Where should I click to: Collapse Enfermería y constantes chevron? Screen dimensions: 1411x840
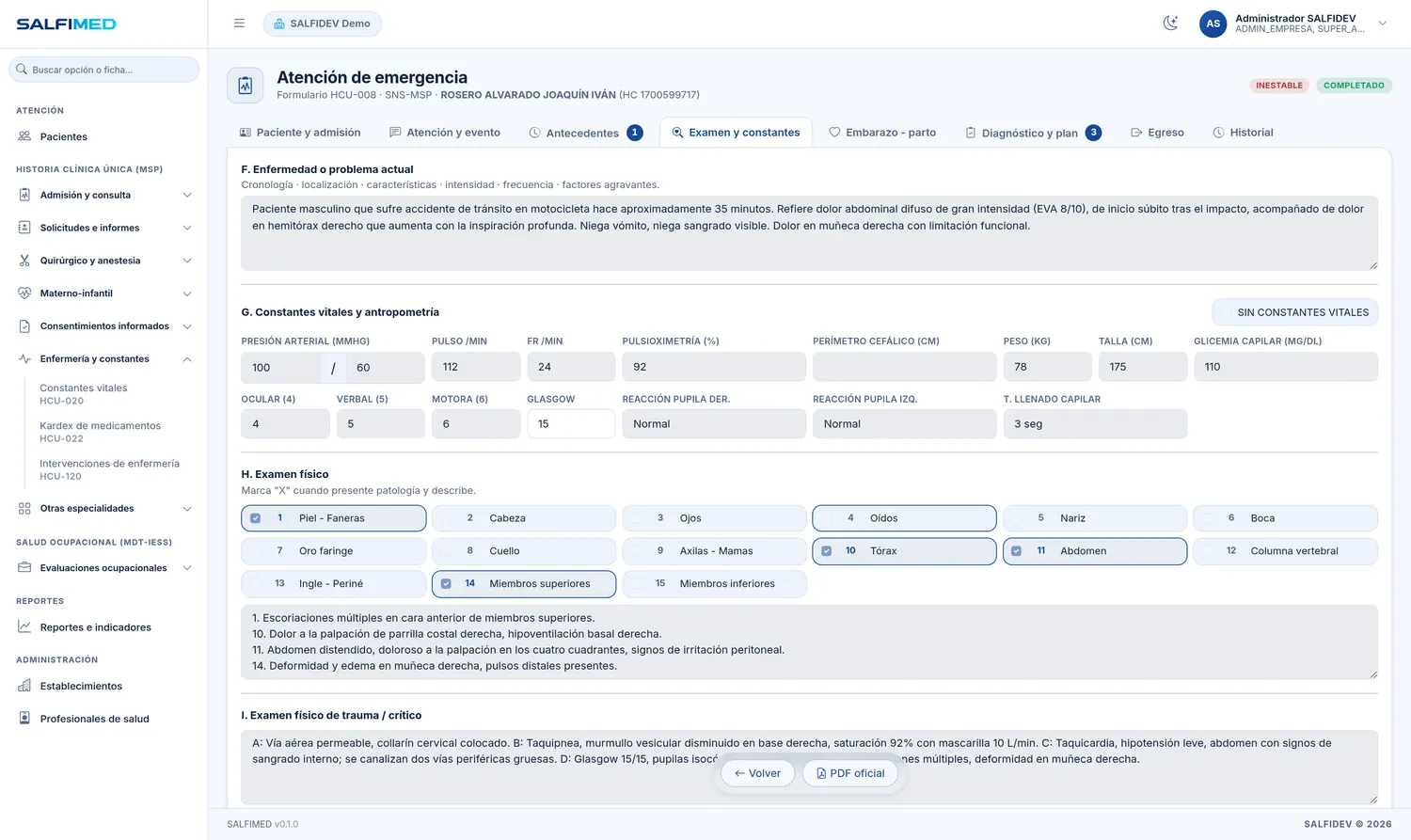pos(187,359)
